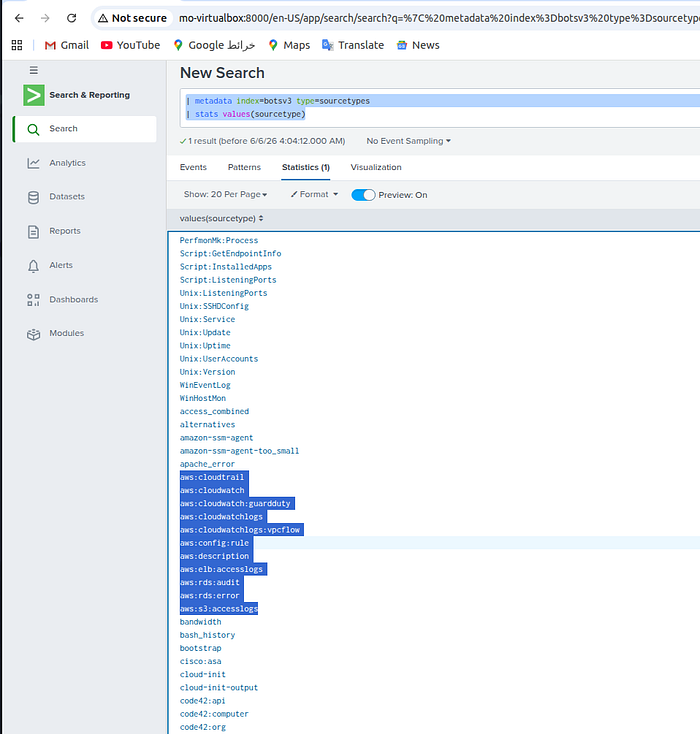Click the WinEventLog value
The image size is (700, 734).
pos(205,385)
